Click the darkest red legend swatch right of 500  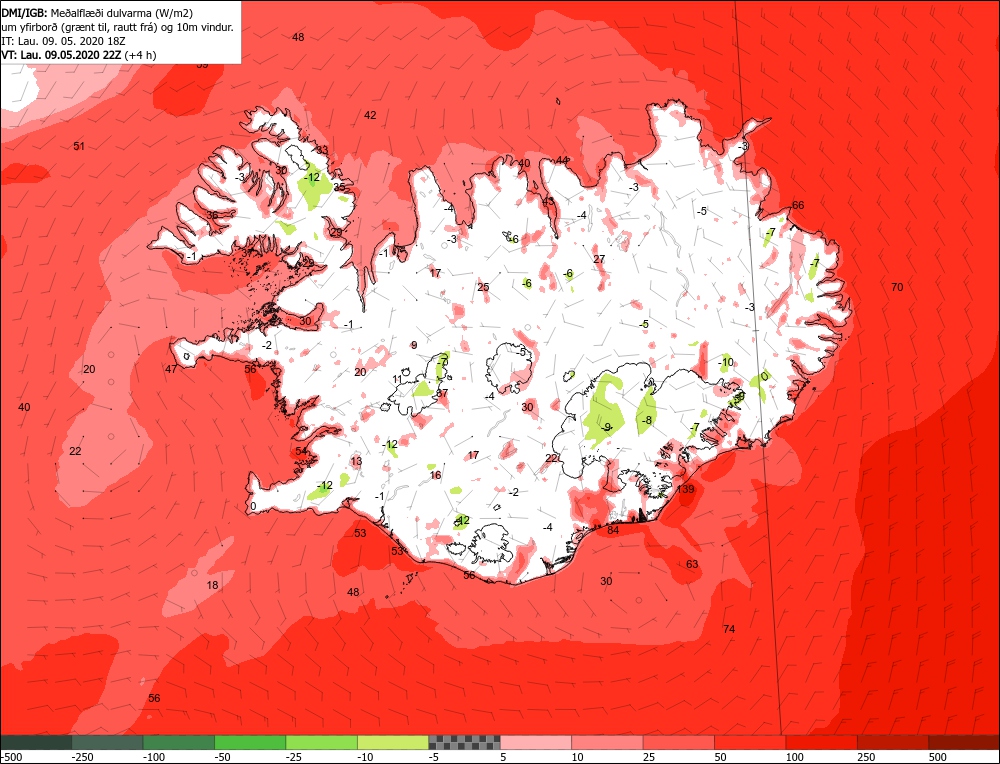(x=964, y=742)
